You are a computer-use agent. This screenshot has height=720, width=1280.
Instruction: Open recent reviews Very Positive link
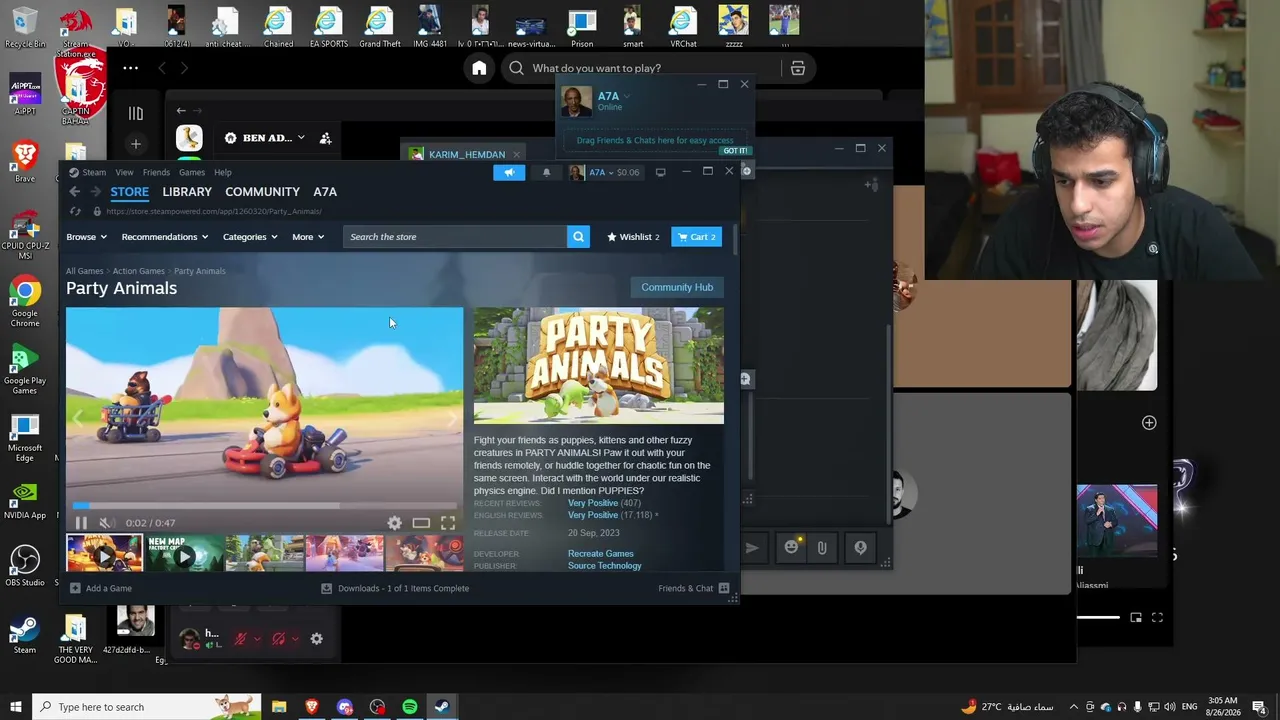coord(593,503)
